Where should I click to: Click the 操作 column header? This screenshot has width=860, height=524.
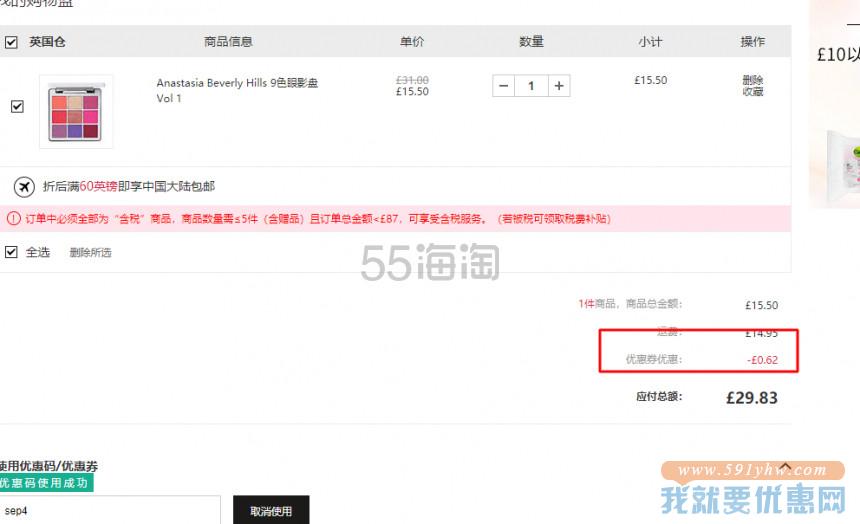tap(752, 42)
